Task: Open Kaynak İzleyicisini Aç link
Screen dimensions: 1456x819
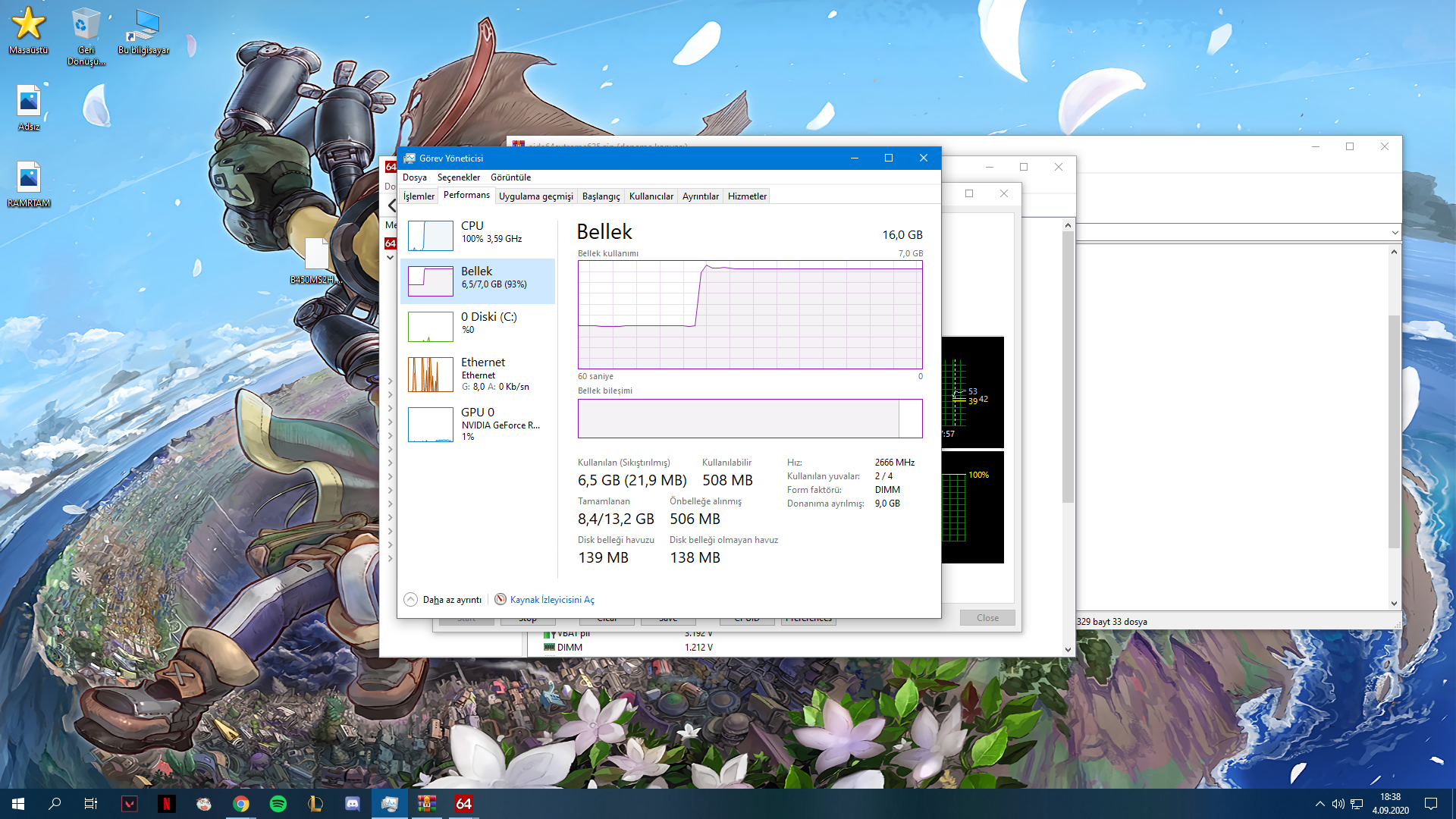Action: coord(552,600)
